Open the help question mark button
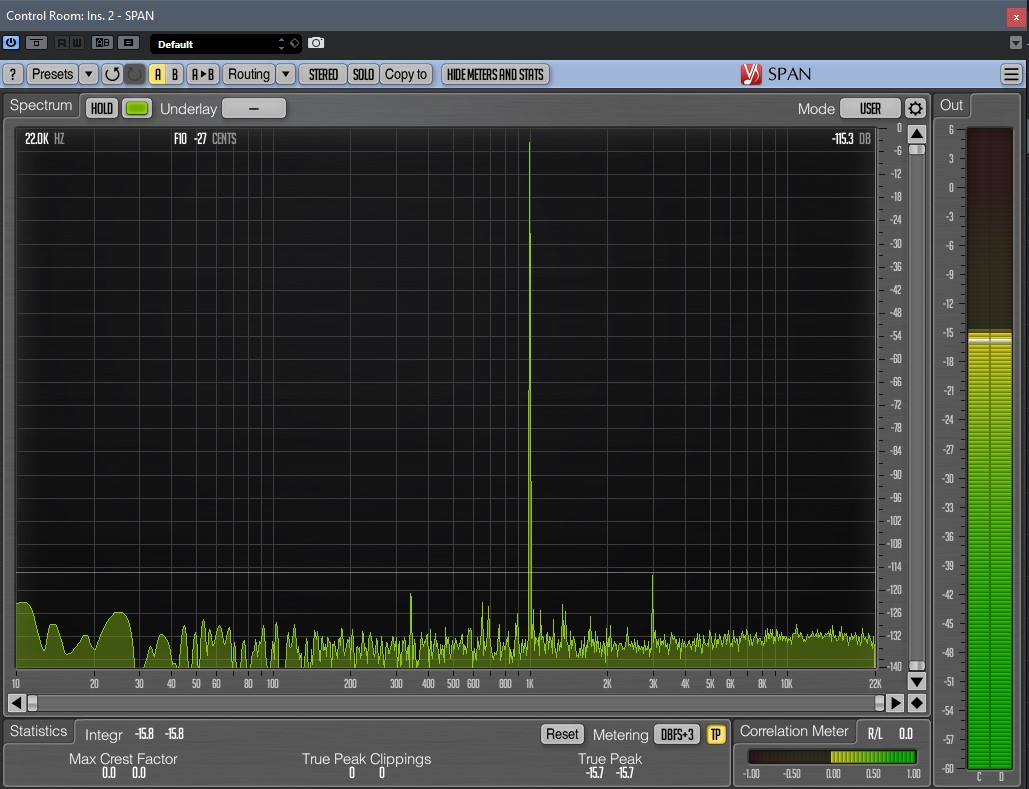 [12, 74]
